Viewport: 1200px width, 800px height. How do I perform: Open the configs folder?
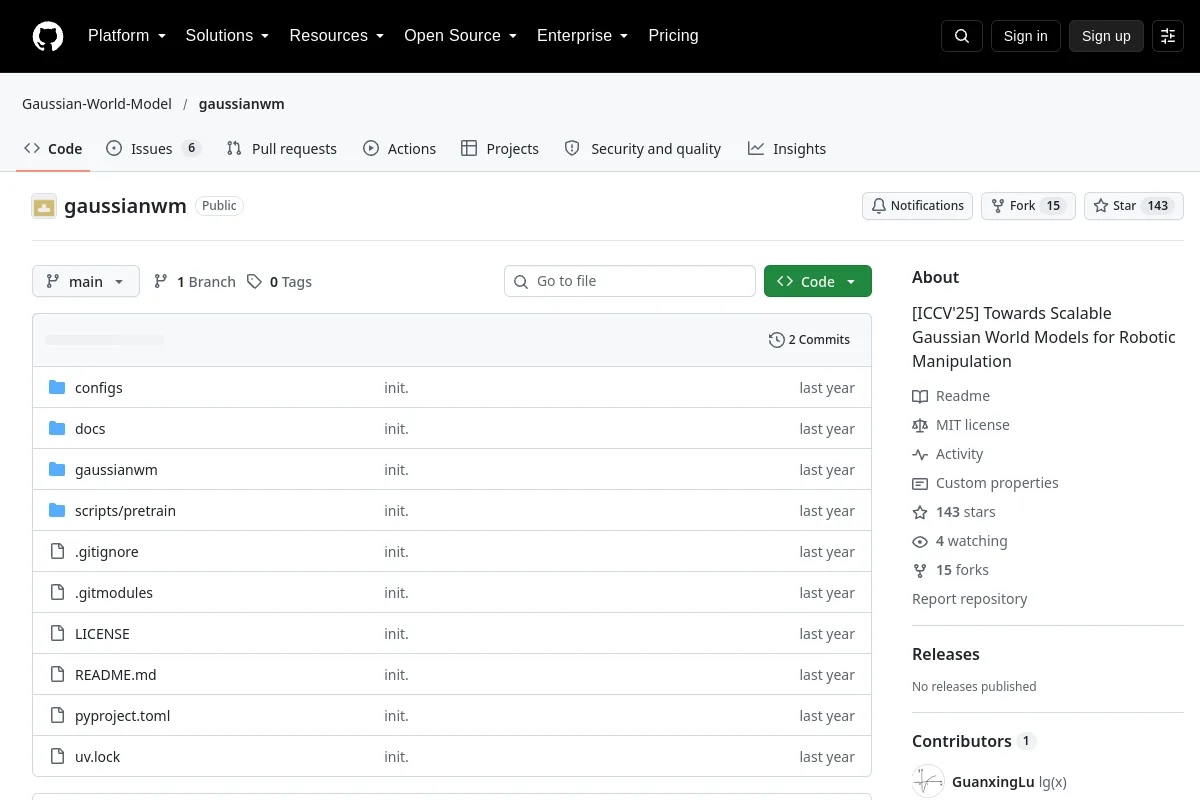(99, 388)
